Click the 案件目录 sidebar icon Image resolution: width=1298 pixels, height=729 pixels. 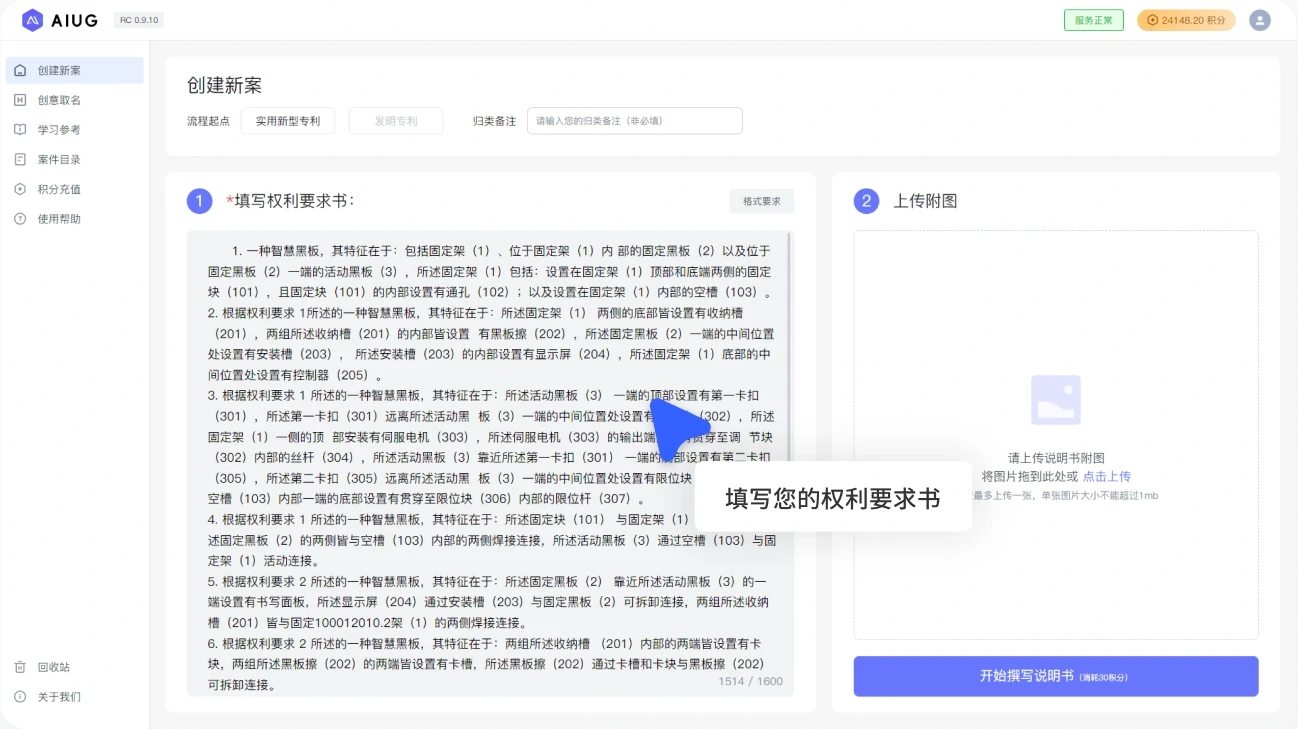pyautogui.click(x=20, y=159)
